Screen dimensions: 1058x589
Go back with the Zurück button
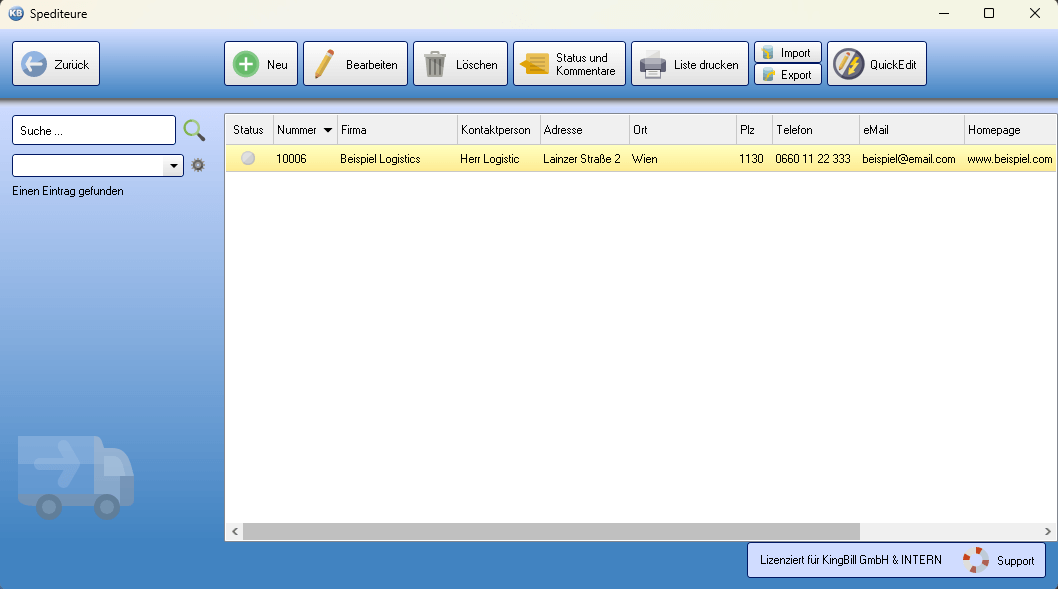(56, 64)
